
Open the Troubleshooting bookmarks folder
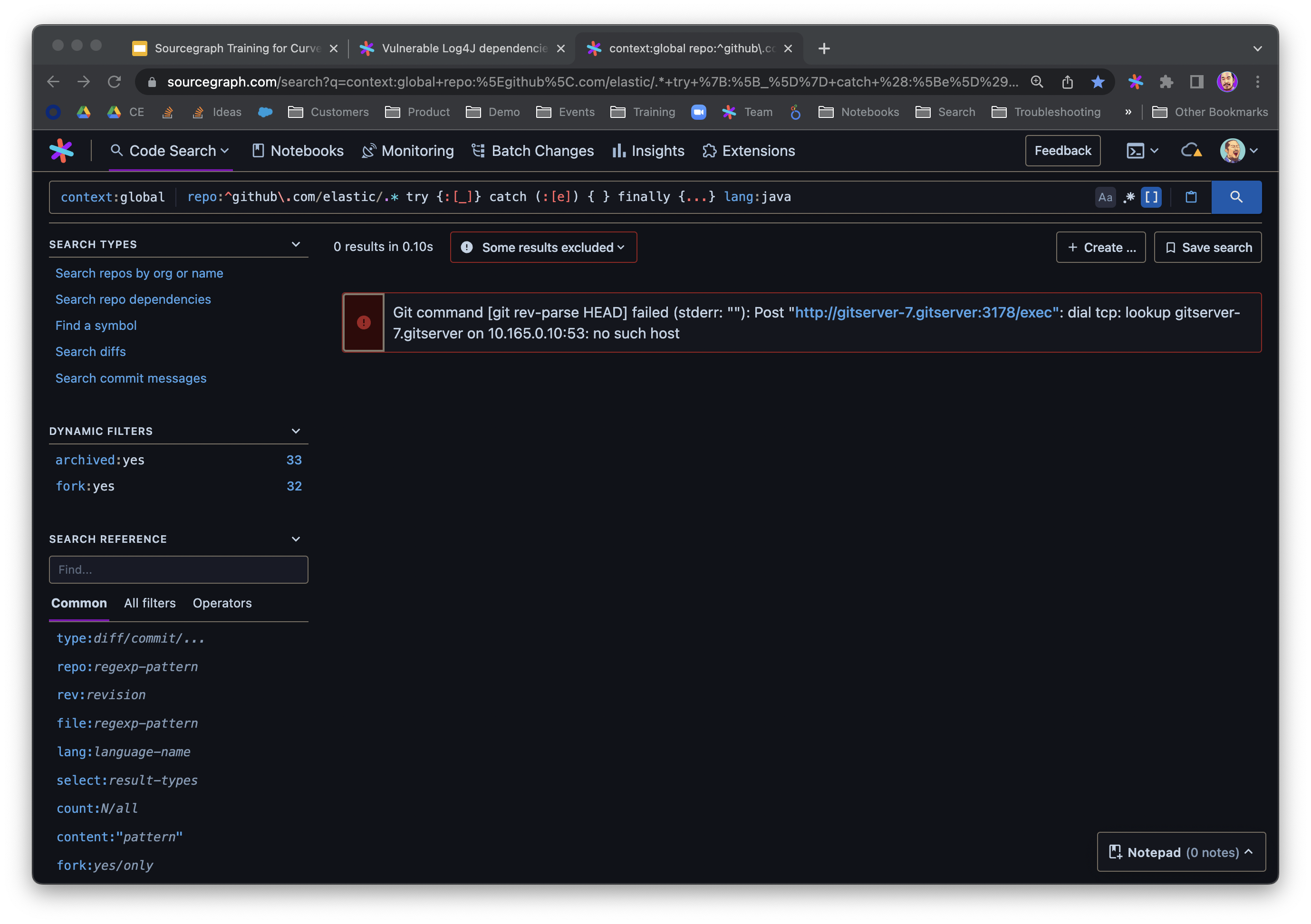1046,112
